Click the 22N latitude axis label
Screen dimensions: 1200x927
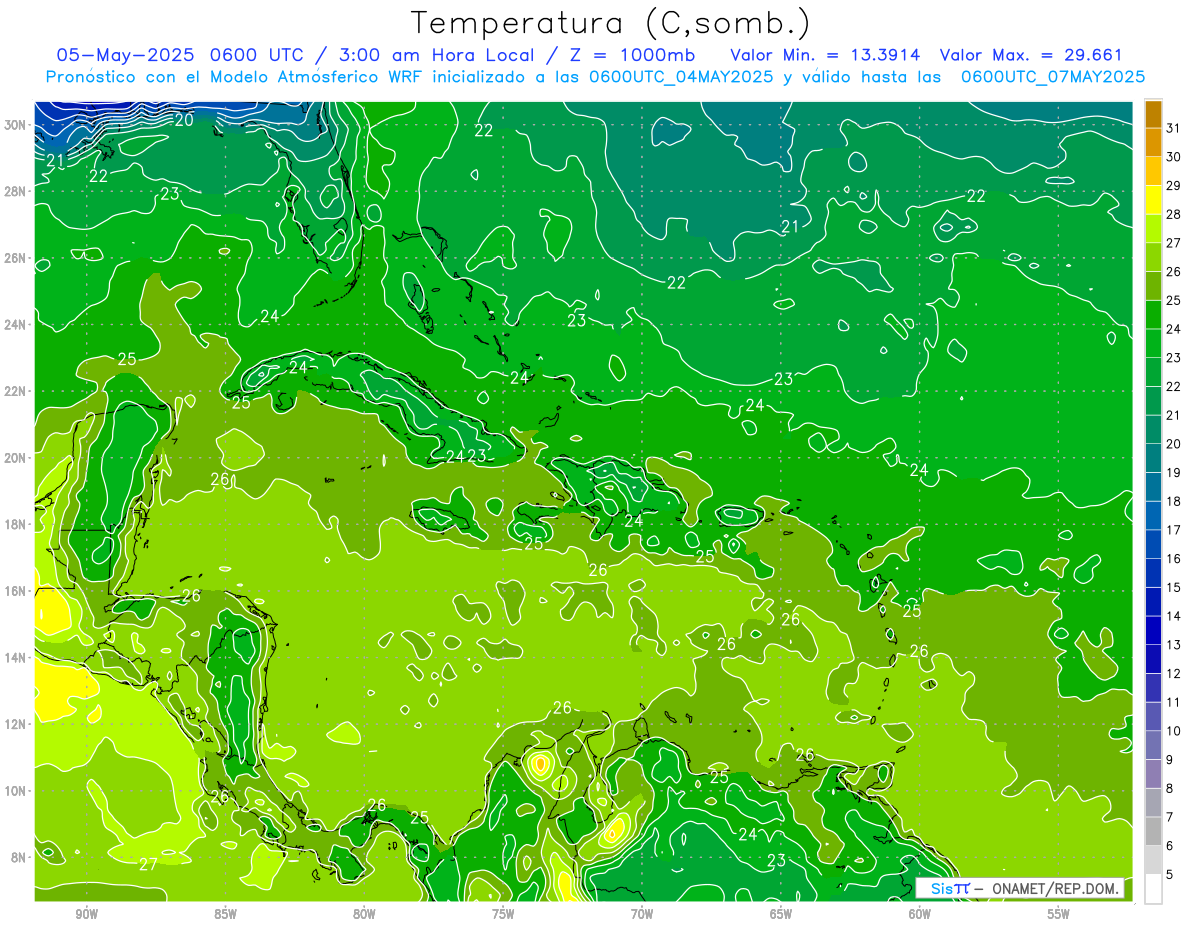click(15, 391)
